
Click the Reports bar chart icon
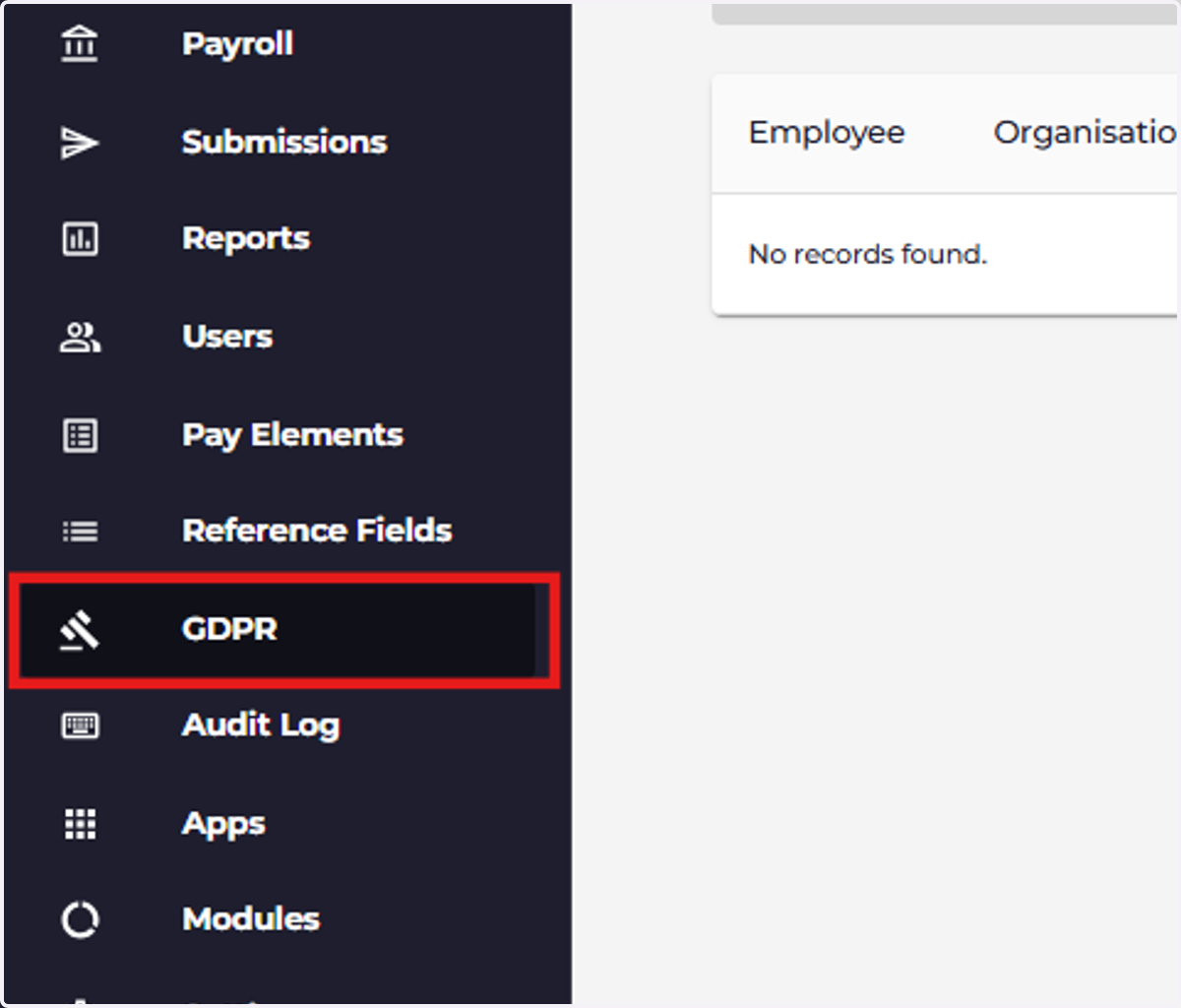[80, 239]
